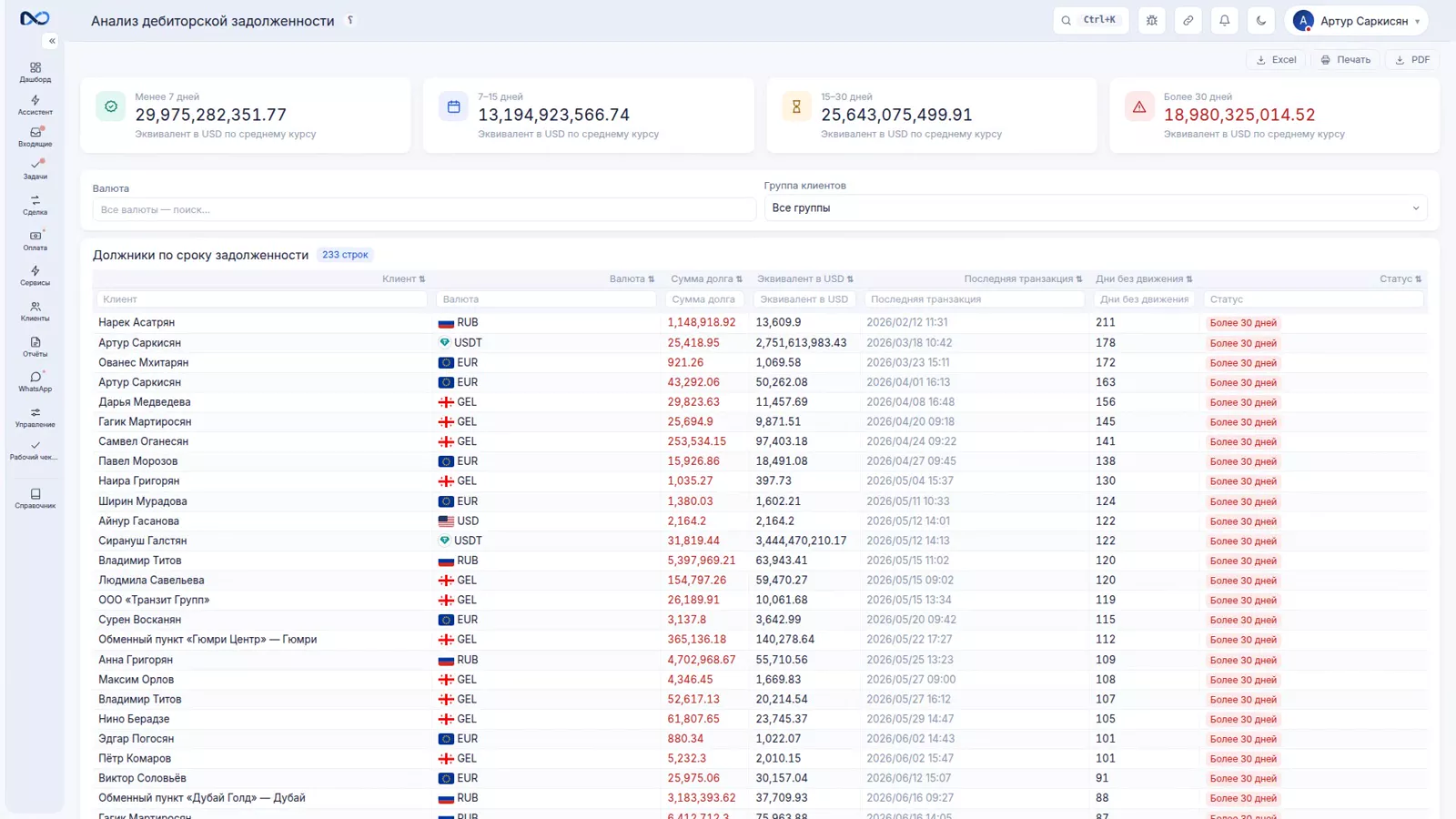The width and height of the screenshot is (1456, 819).
Task: Sort by the Валюта column
Action: point(632,278)
